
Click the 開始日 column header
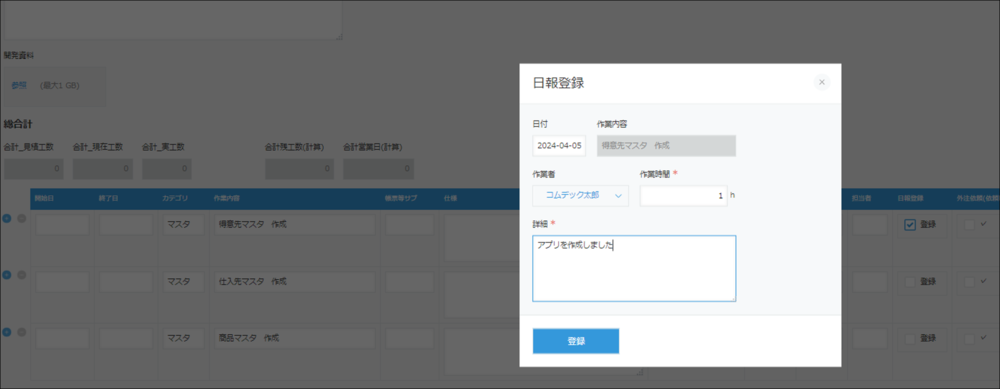coord(45,198)
